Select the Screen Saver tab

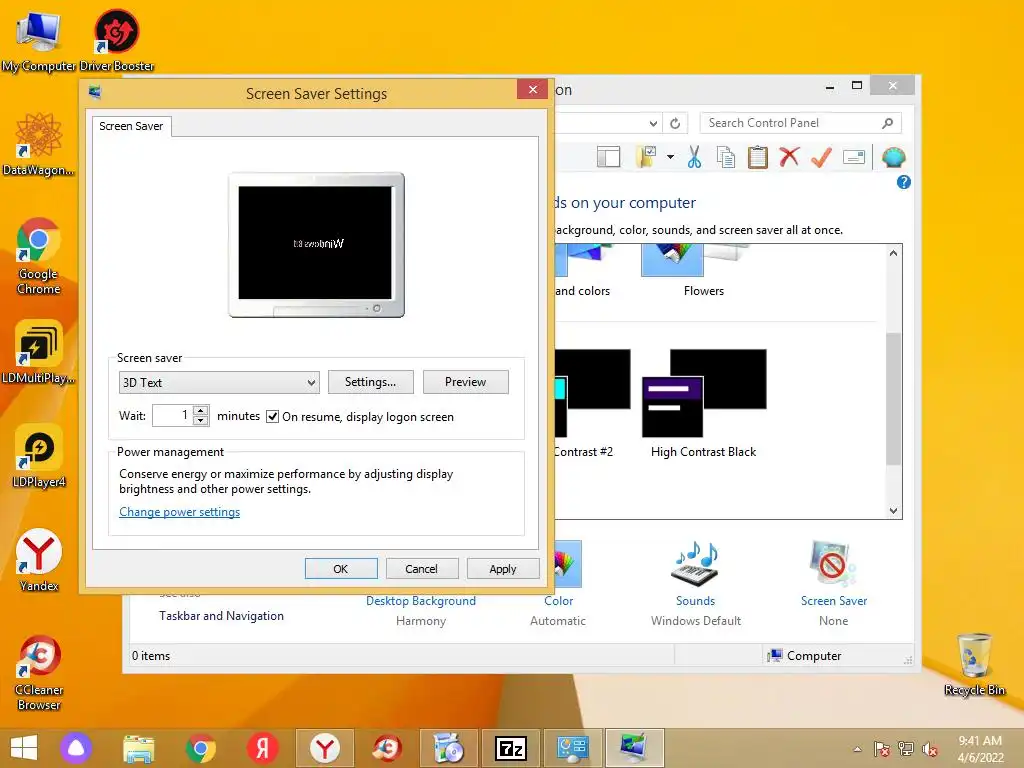[131, 126]
